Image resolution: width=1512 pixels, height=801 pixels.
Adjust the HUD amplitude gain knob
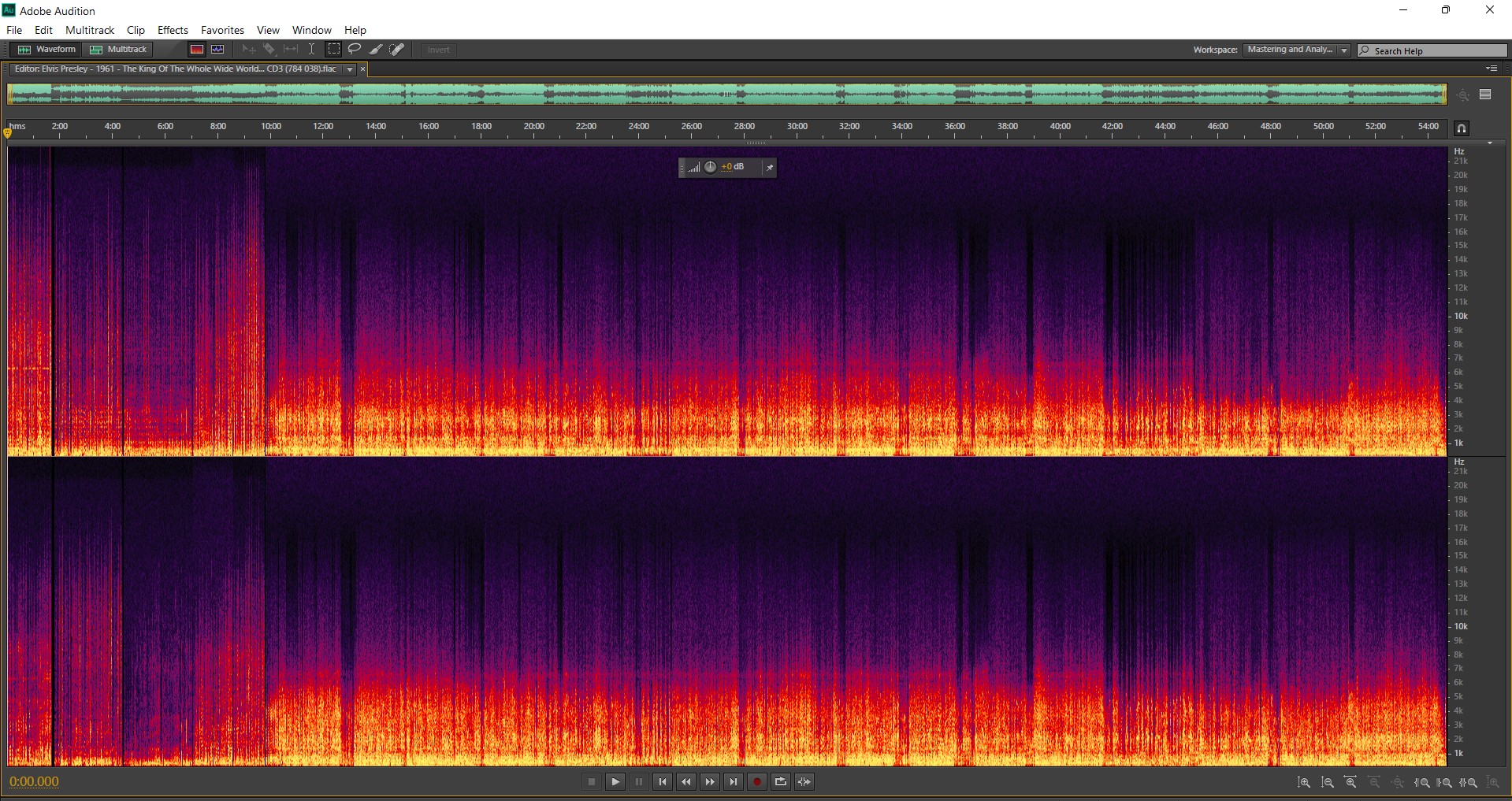point(710,167)
